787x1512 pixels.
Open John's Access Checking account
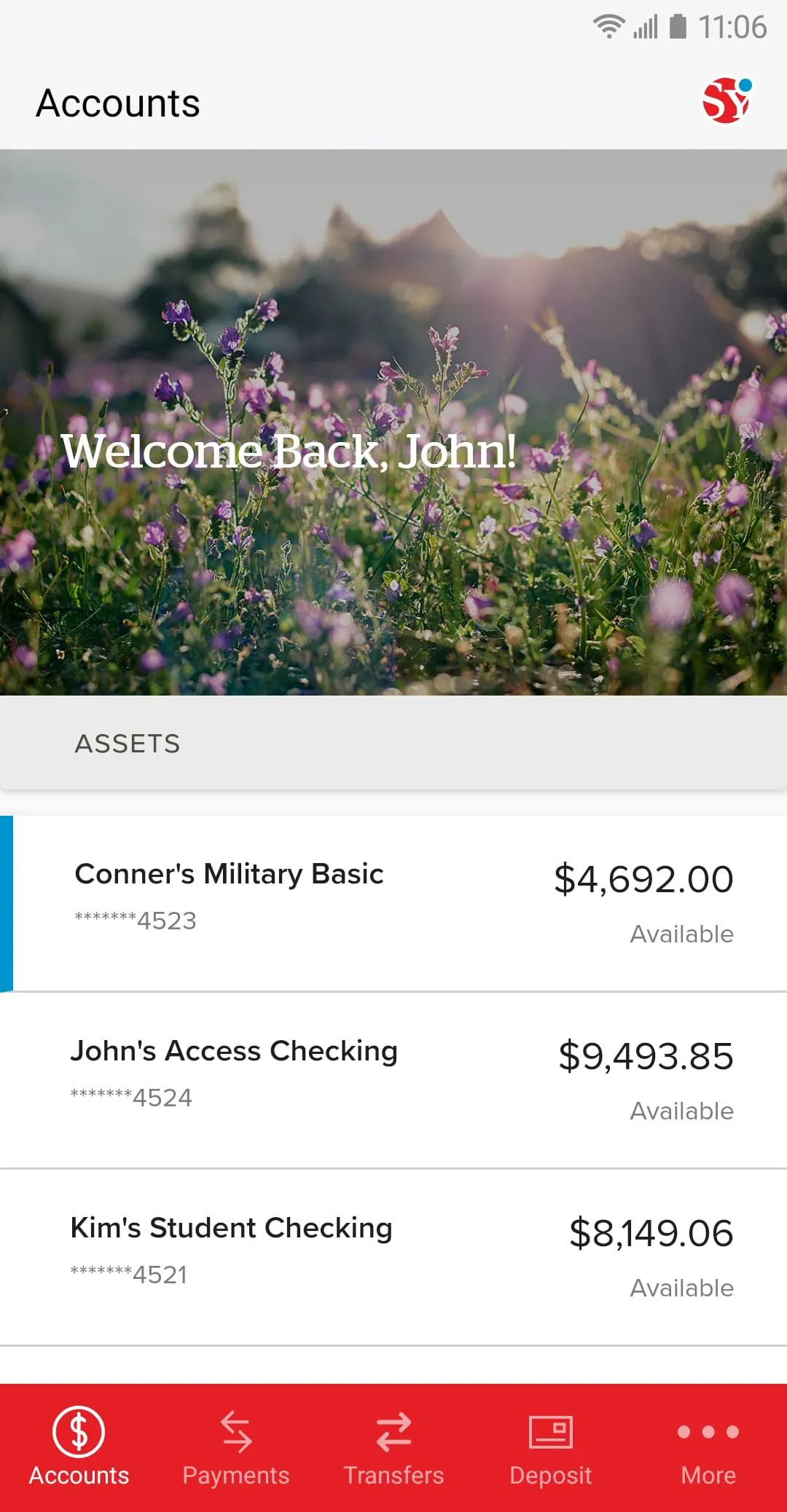click(x=234, y=1051)
